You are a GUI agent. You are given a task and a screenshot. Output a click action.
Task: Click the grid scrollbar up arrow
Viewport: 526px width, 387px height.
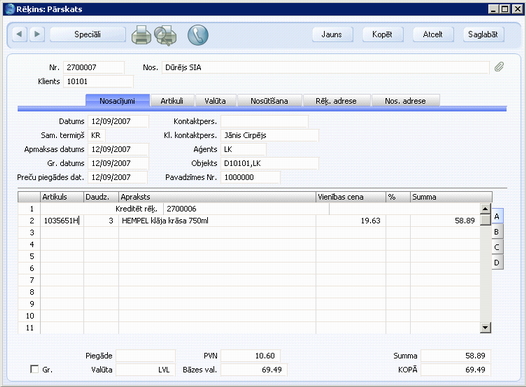coord(485,209)
